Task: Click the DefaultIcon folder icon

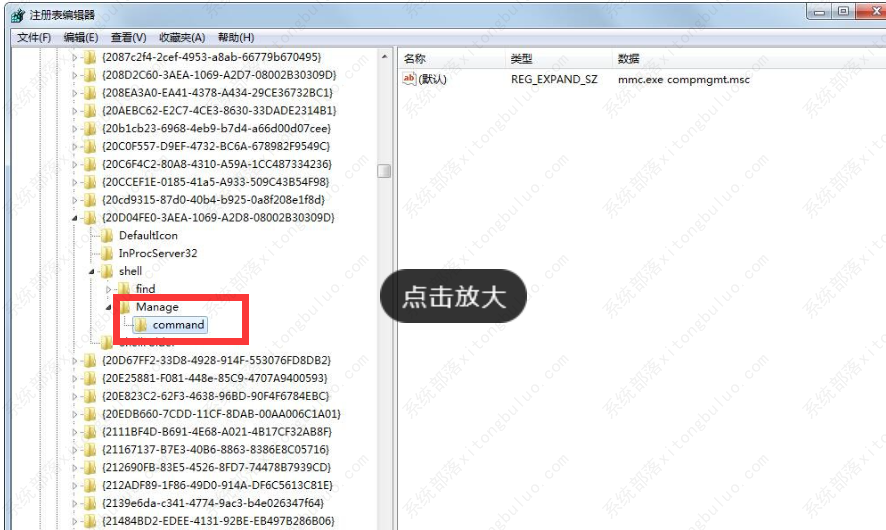Action: pyautogui.click(x=107, y=235)
